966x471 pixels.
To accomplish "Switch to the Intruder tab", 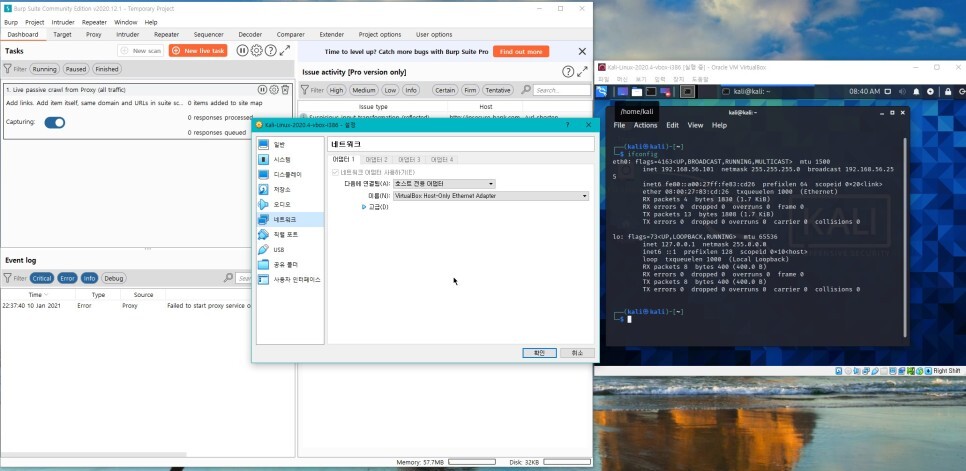I will [128, 34].
